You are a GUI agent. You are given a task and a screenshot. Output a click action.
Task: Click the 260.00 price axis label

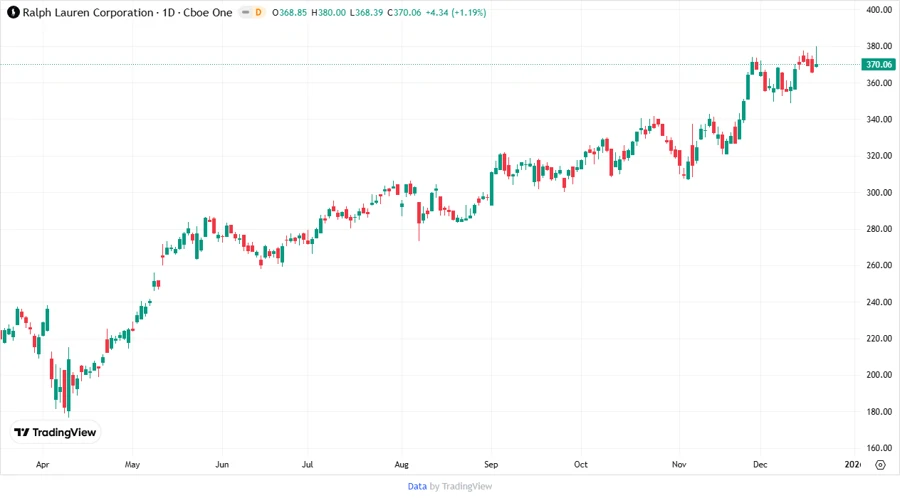click(x=879, y=265)
